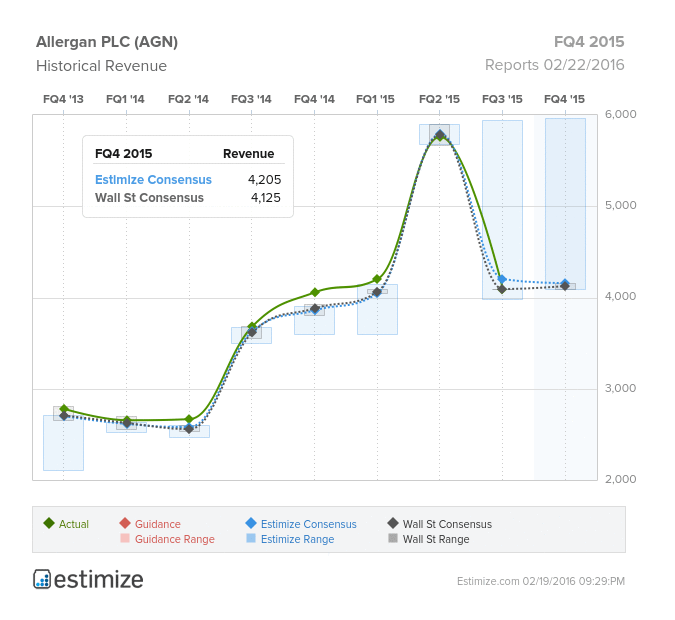This screenshot has height=620, width=675.
Task: Click the FQ4 '15 Wall St consensus point
Action: (565, 286)
